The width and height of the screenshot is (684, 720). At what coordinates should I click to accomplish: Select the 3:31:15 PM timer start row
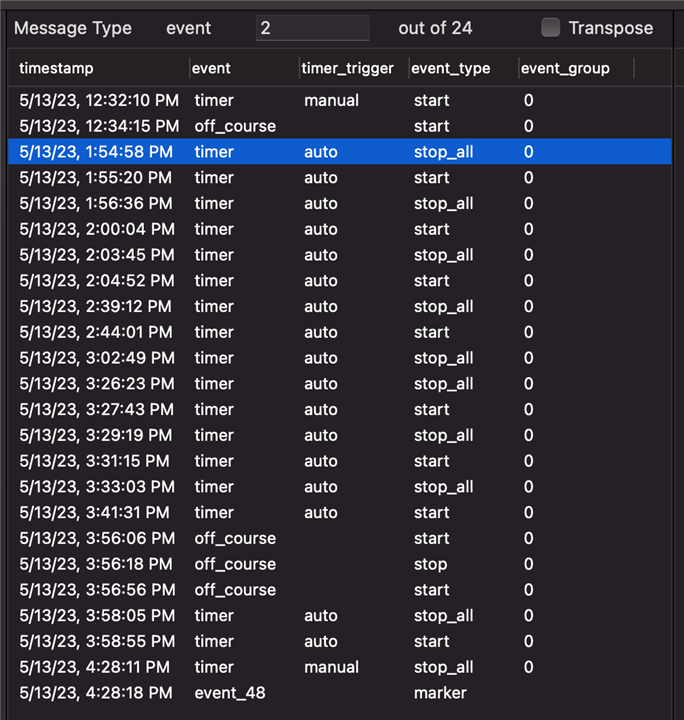[340, 461]
